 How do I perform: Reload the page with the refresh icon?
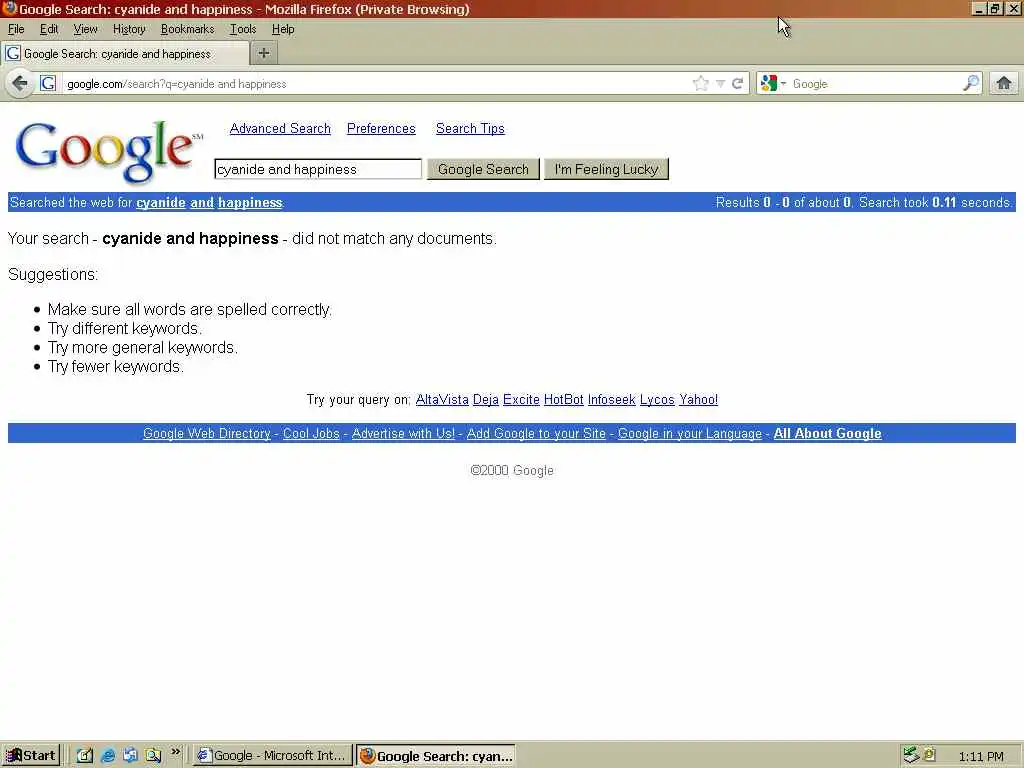[738, 84]
